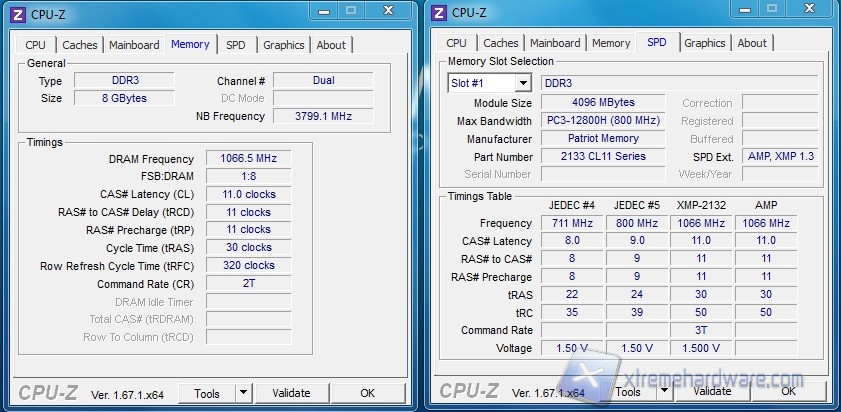Image resolution: width=841 pixels, height=412 pixels.
Task: Select Mainboard tab in left window
Action: [x=134, y=45]
